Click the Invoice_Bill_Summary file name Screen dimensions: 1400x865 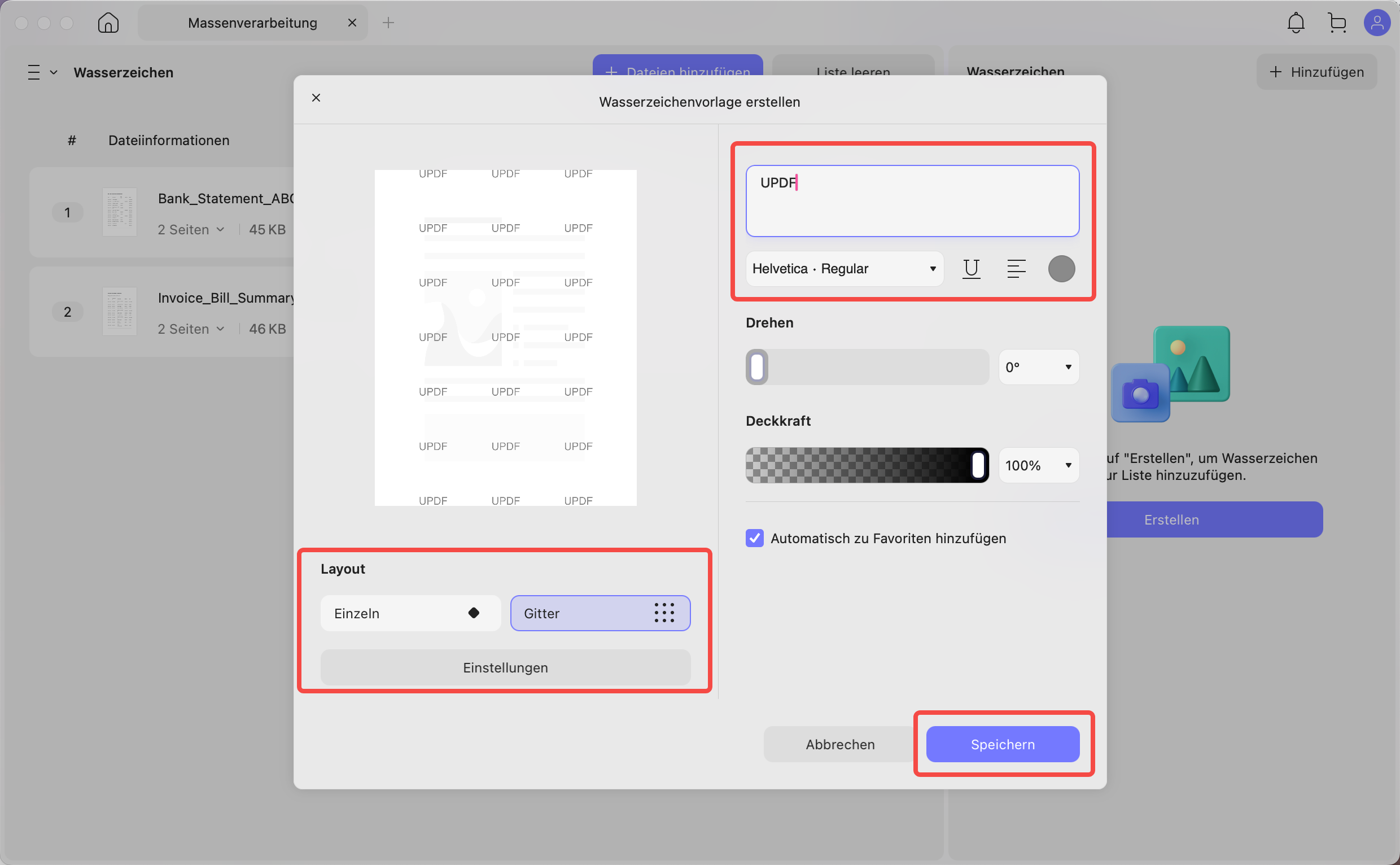226,298
